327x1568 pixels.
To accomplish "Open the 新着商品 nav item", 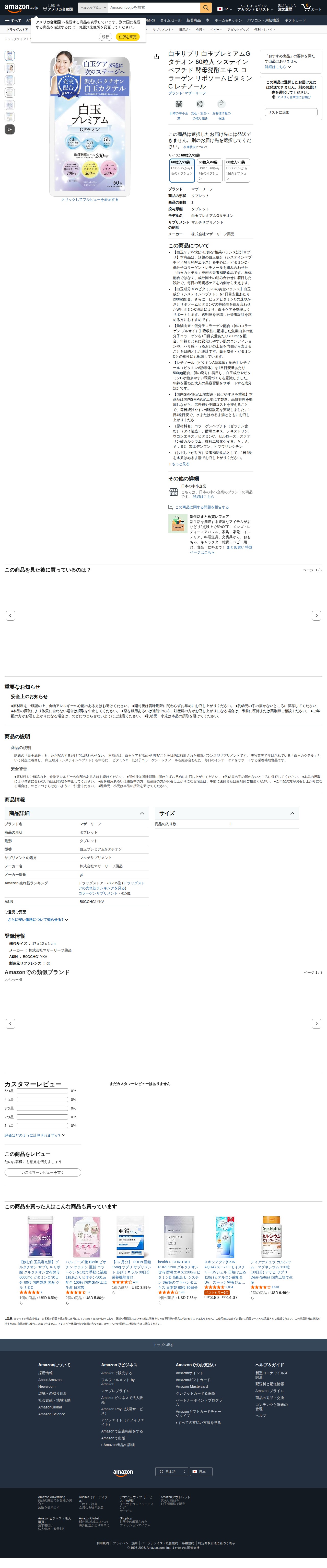I will click(x=193, y=20).
